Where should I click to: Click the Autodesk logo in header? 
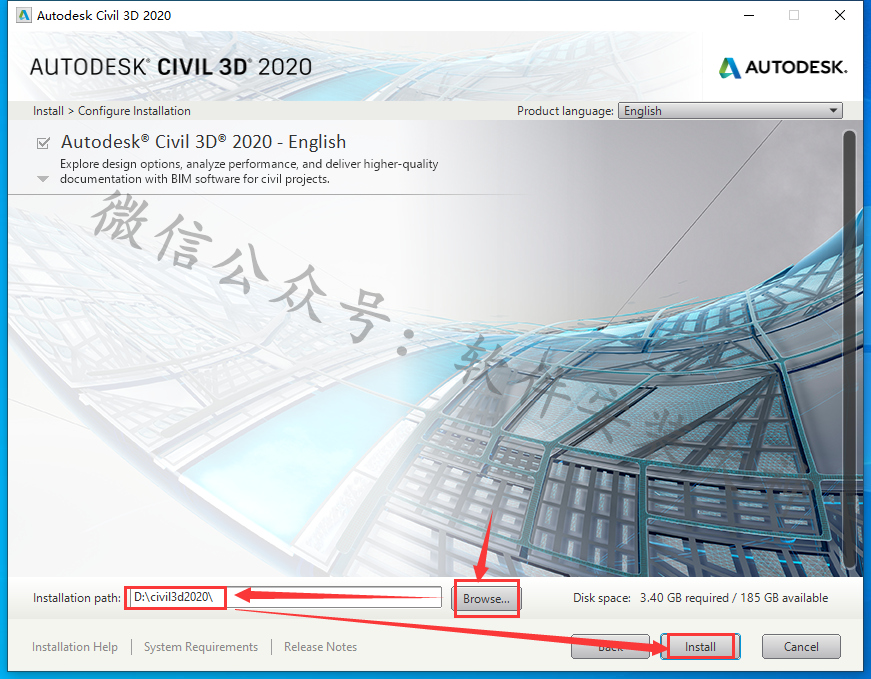point(783,67)
